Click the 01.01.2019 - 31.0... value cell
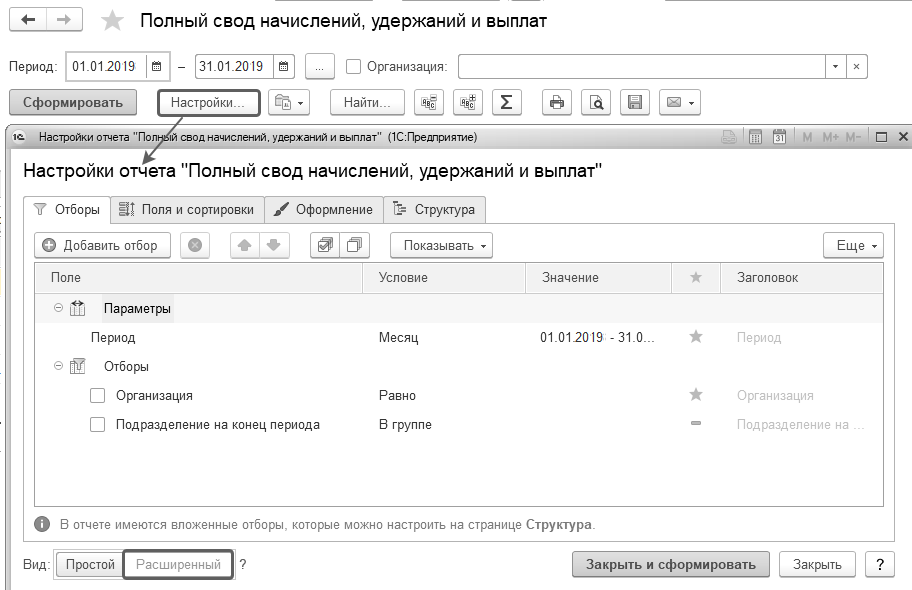 tap(597, 337)
